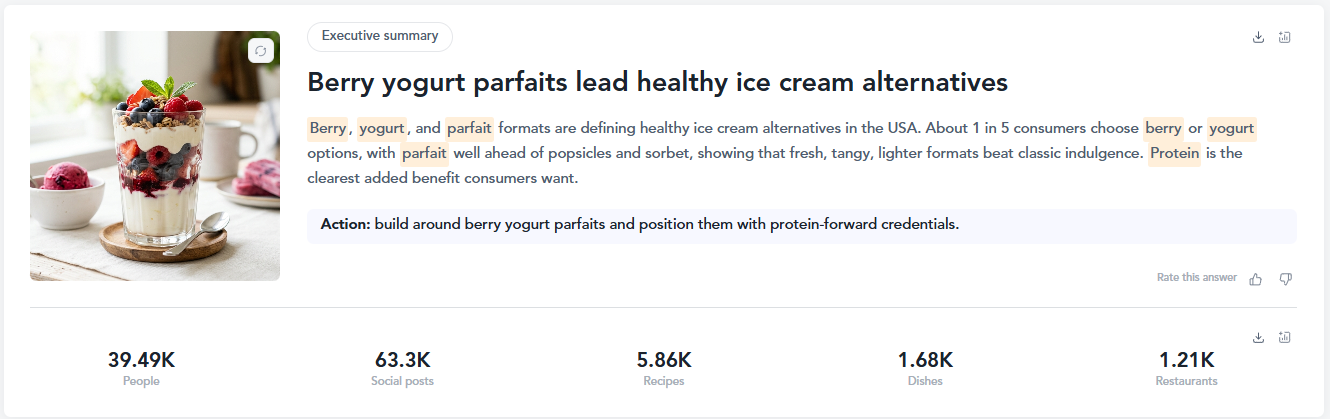Screen dimensions: 1330x419
Task: Click the highlighted Protein keyword
Action: 1175,154
